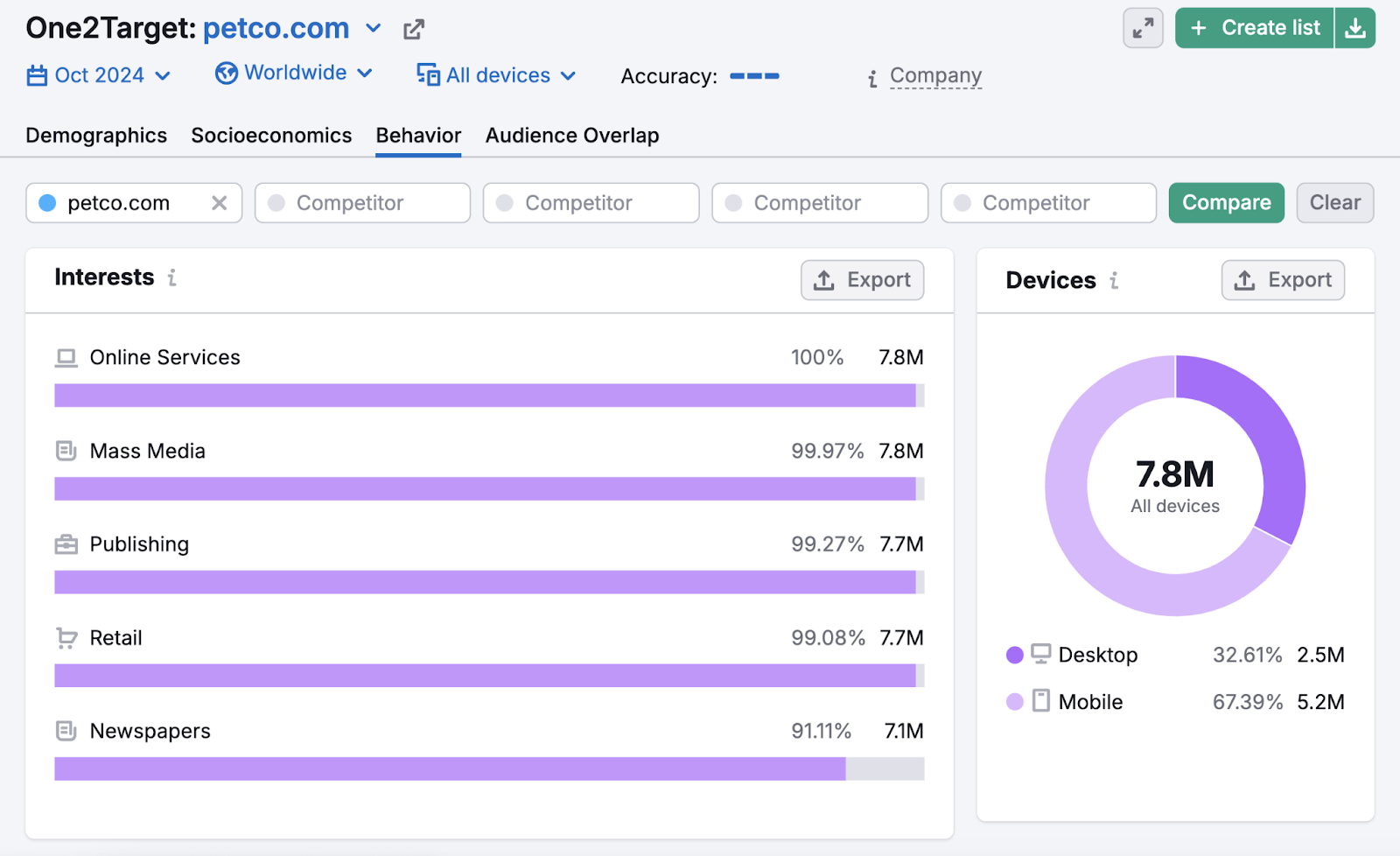Click the download icon beside Create list
Image resolution: width=1400 pixels, height=856 pixels.
(x=1355, y=28)
